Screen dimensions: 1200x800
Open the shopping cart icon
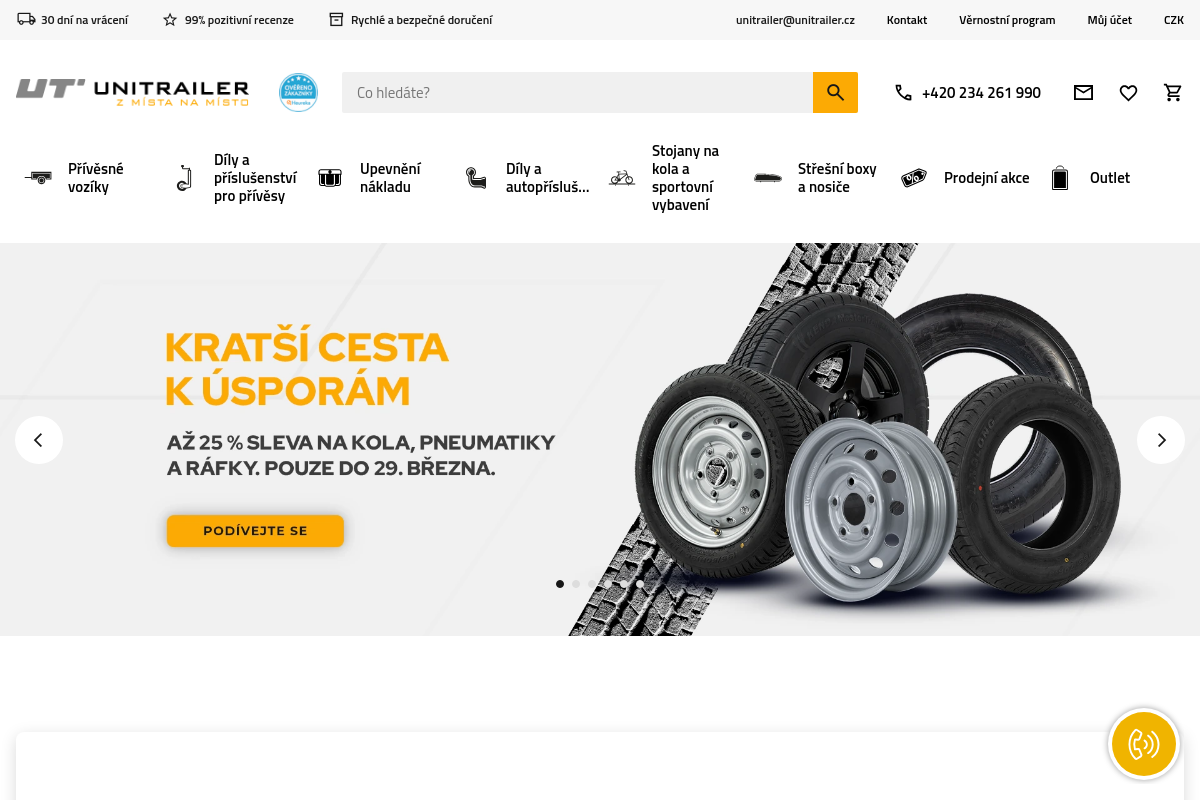pos(1173,93)
